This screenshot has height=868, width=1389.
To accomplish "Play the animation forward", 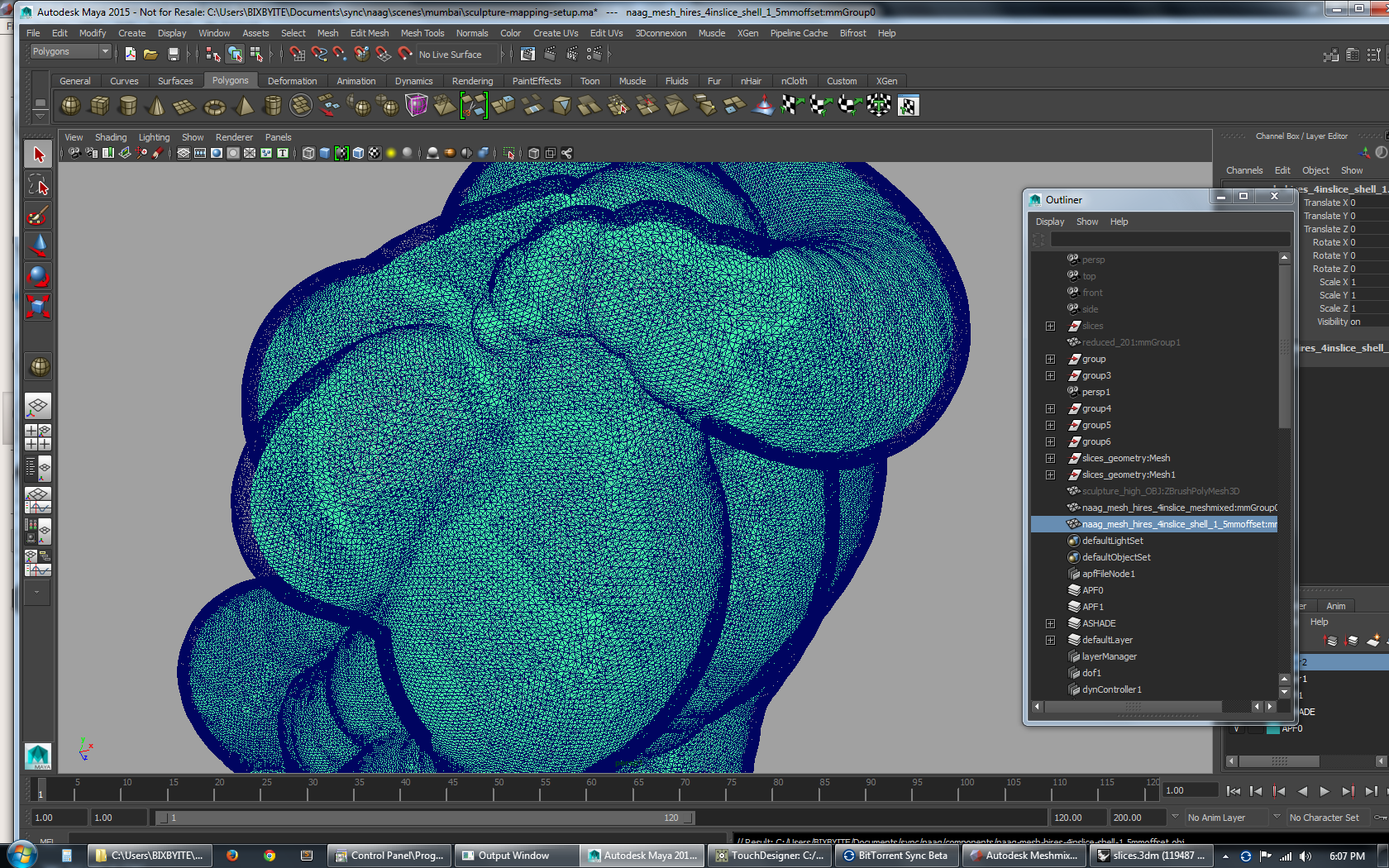I will point(1325,791).
